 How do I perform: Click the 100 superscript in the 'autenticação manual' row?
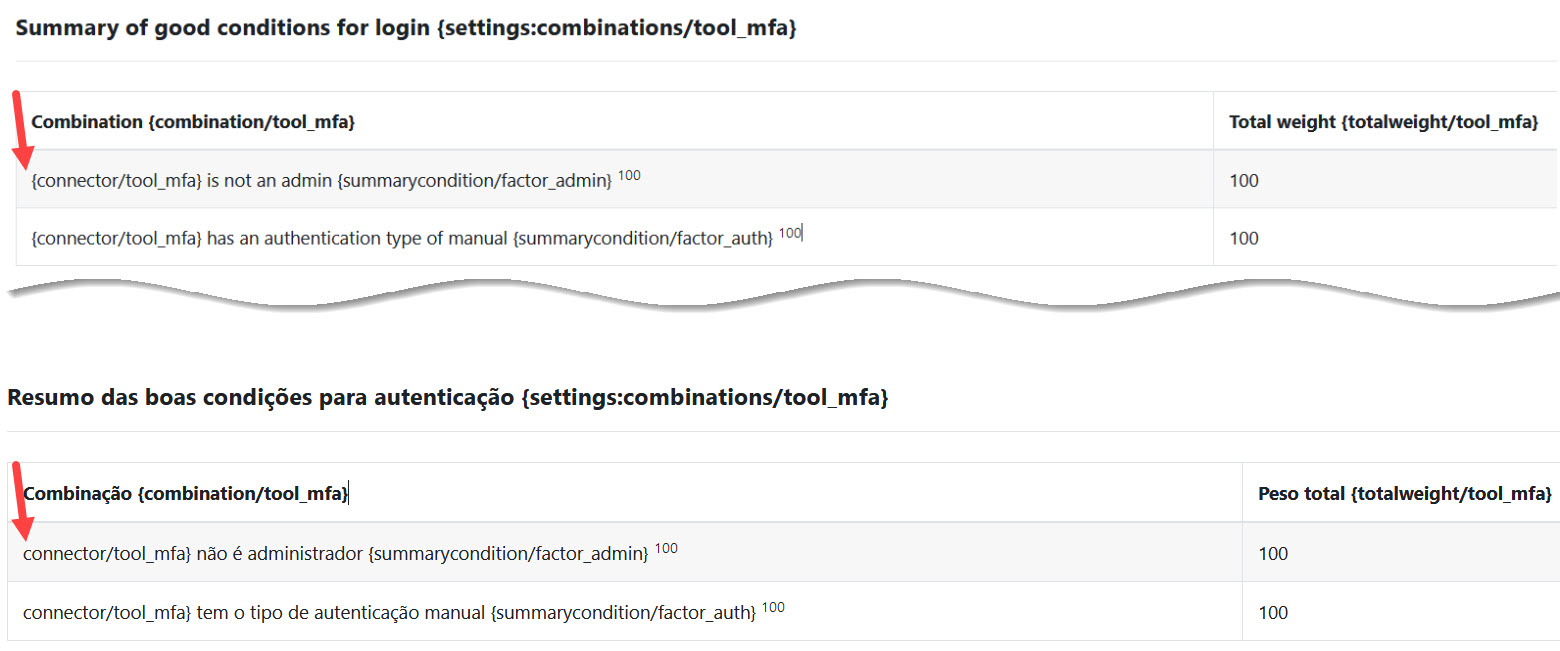pyautogui.click(x=773, y=607)
